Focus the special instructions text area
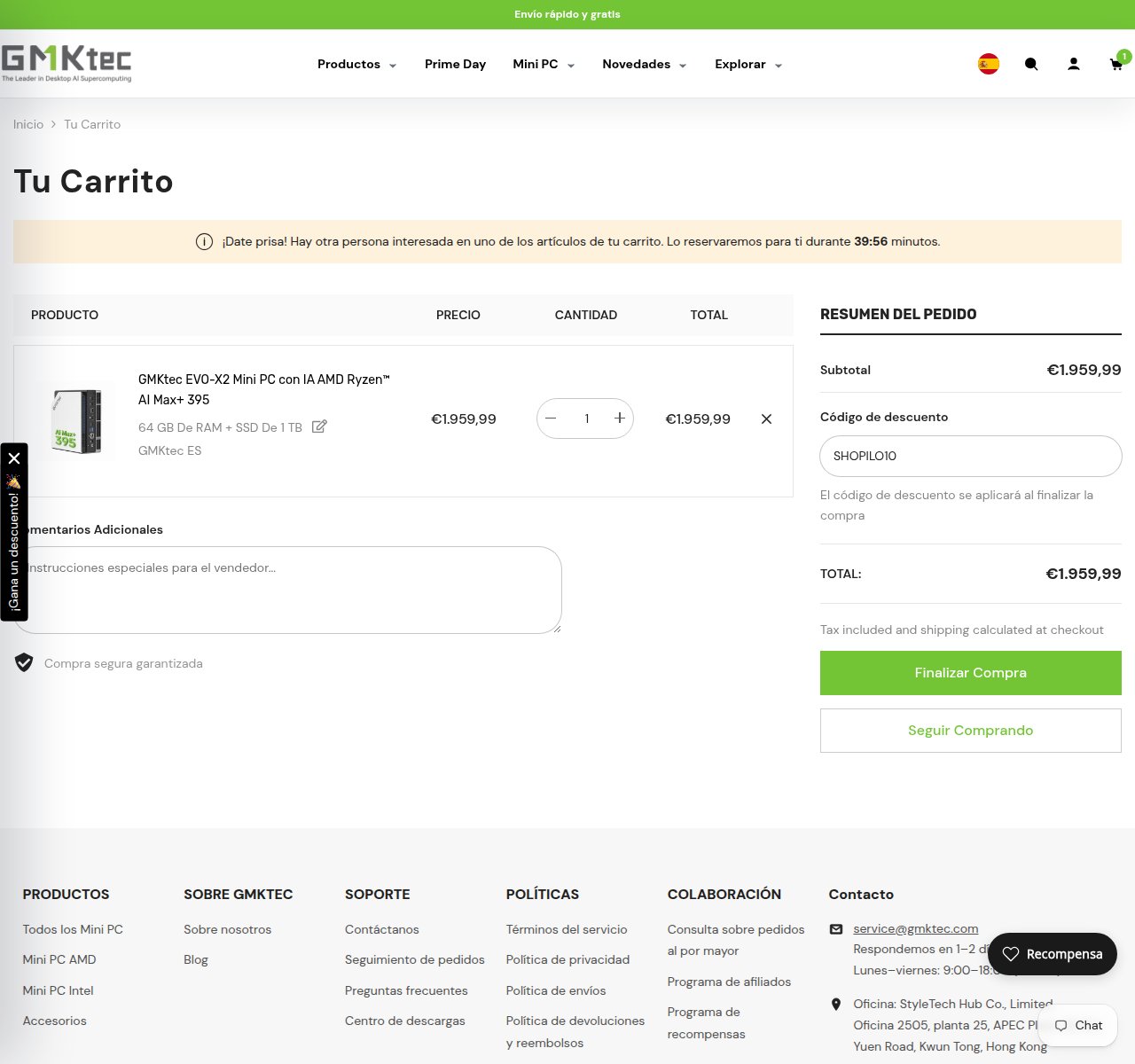The height and width of the screenshot is (1064, 1135). coord(287,590)
